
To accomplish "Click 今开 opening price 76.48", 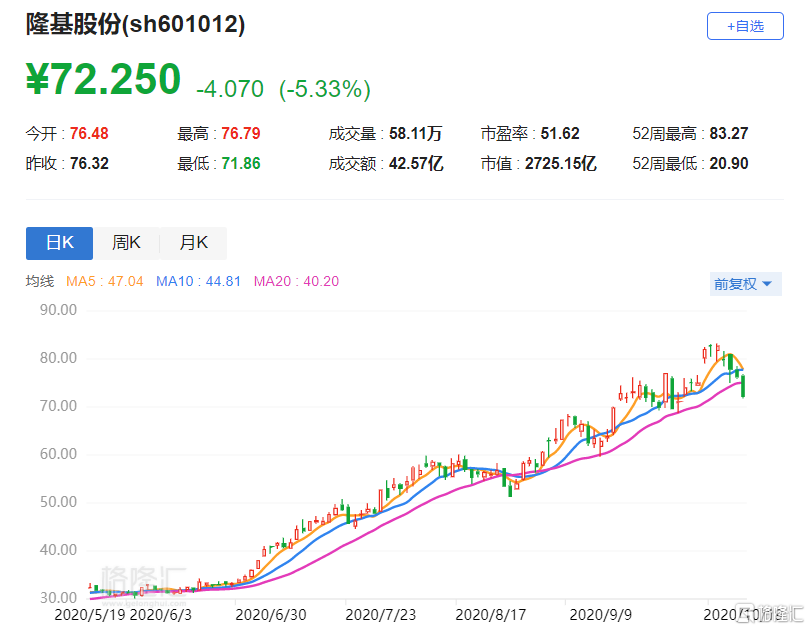I will click(x=67, y=134).
